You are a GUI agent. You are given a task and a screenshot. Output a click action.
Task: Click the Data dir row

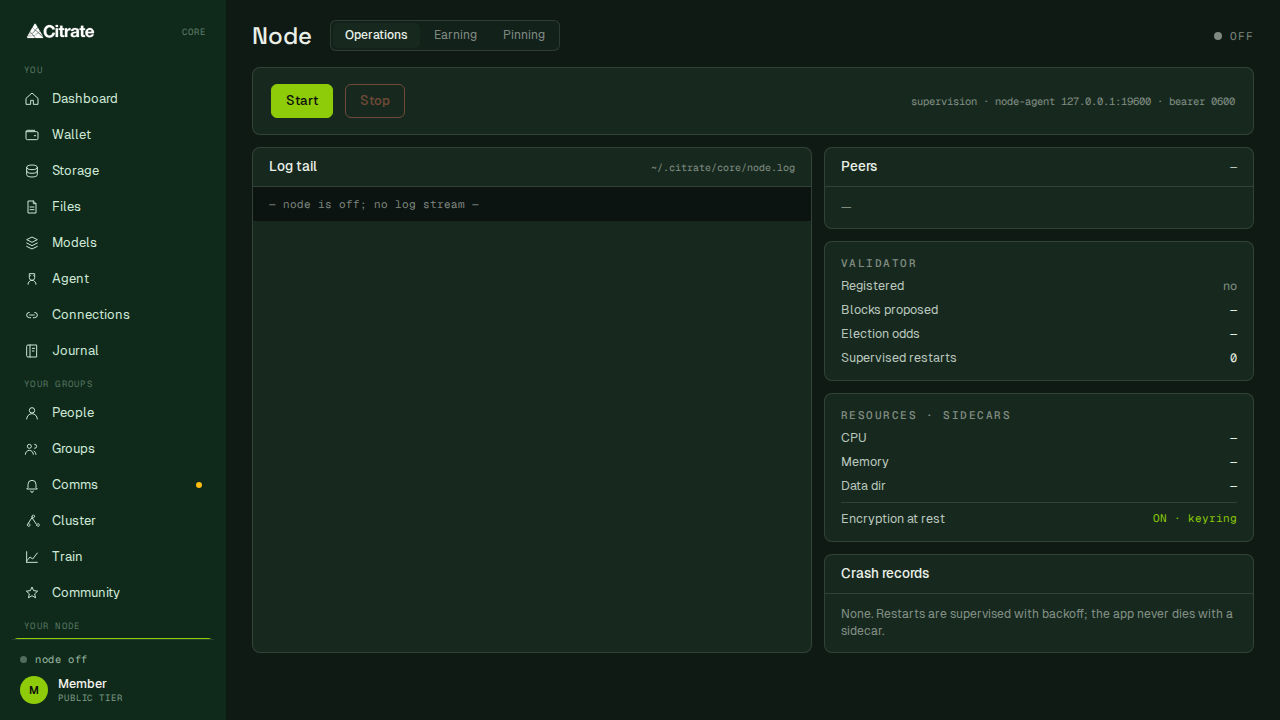pyautogui.click(x=1039, y=486)
